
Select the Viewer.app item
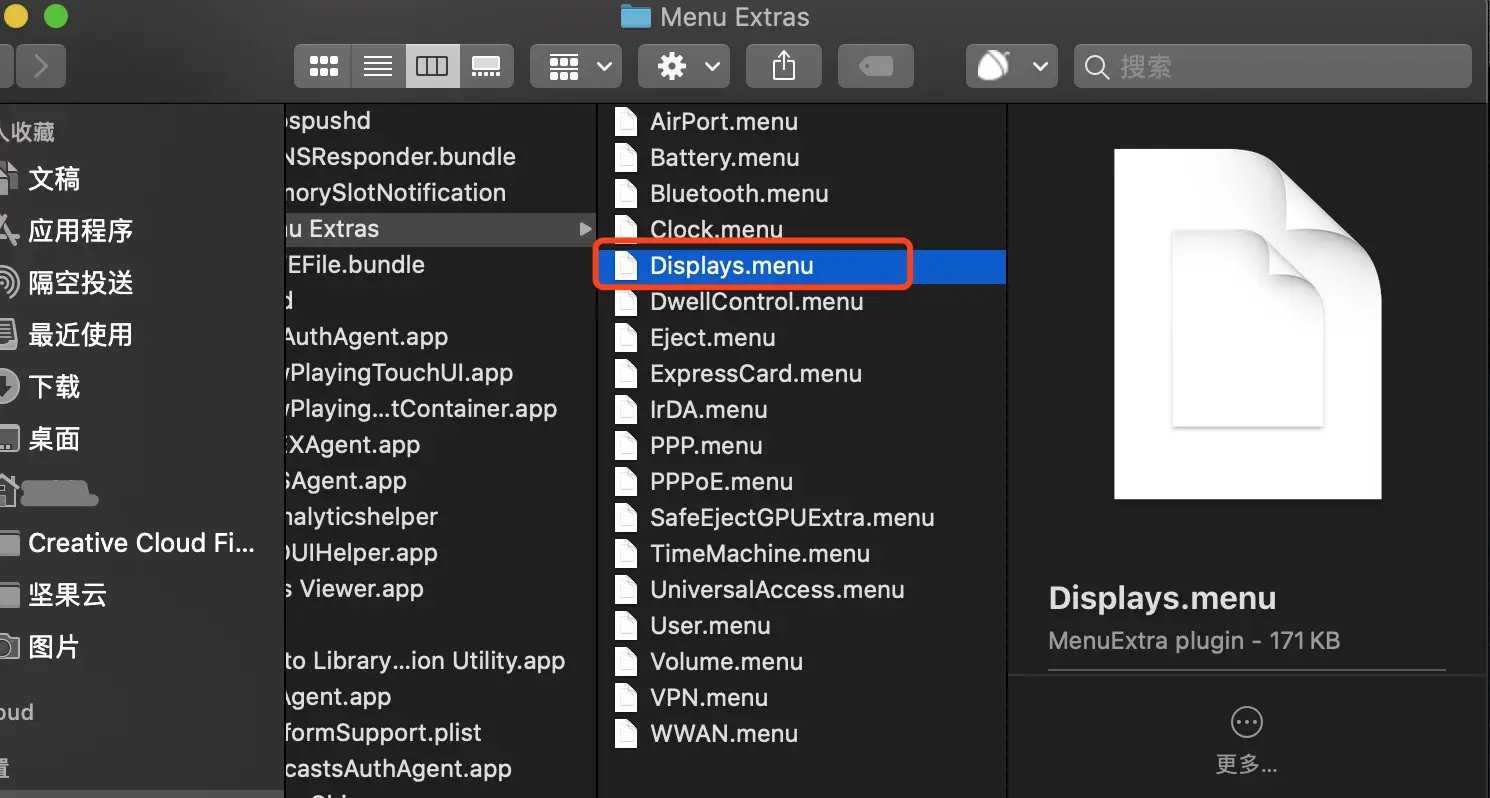[x=355, y=589]
